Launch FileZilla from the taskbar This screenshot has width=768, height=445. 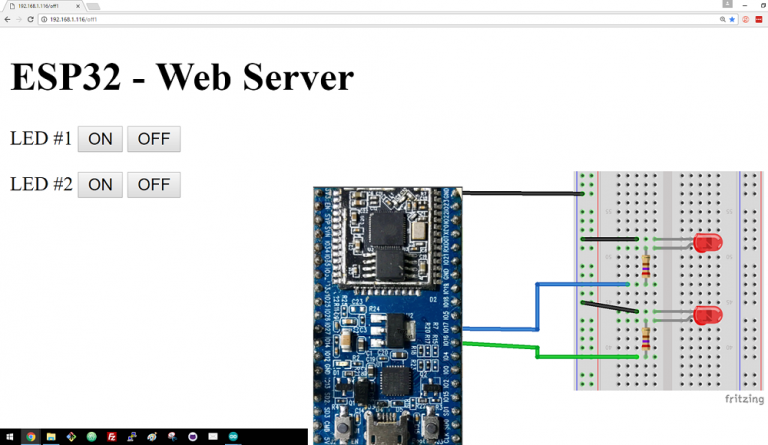tap(112, 437)
